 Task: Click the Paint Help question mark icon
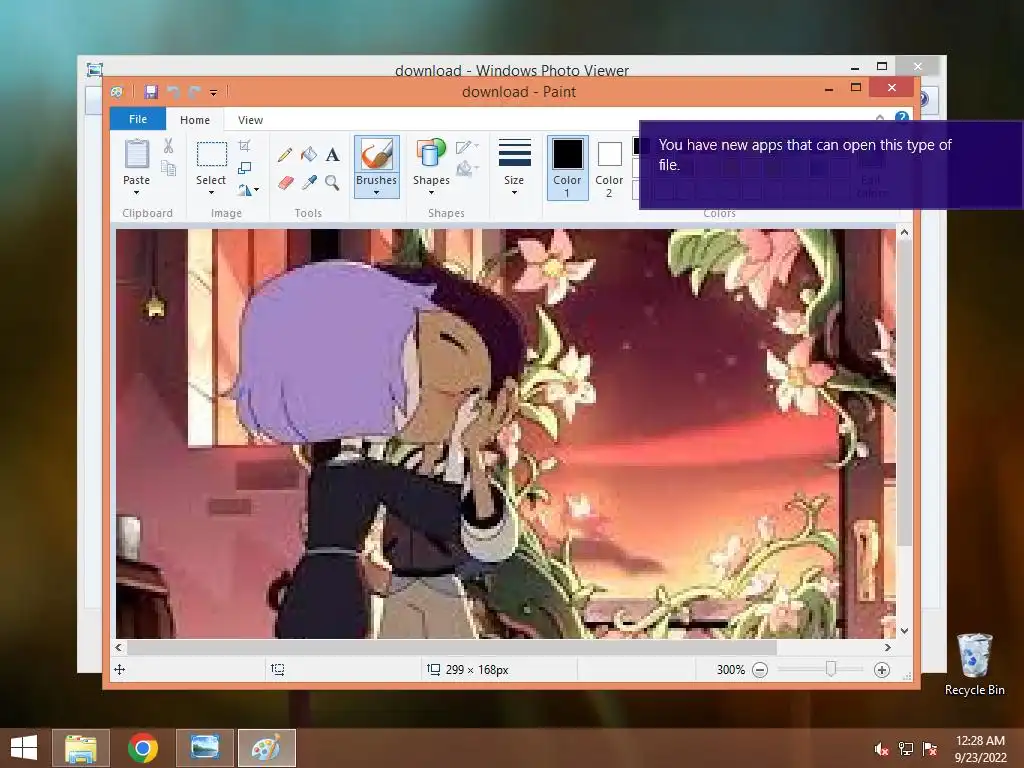tap(902, 117)
